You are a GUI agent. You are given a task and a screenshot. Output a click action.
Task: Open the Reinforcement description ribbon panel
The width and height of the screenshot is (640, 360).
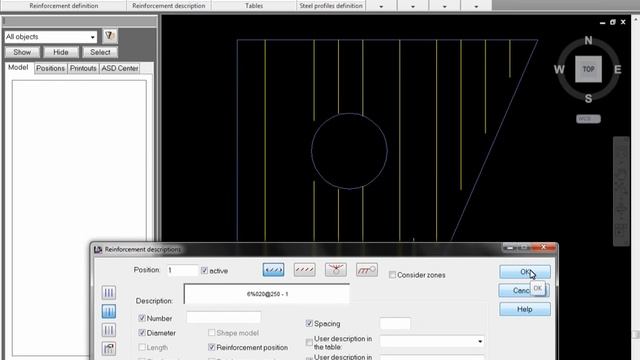click(x=169, y=6)
